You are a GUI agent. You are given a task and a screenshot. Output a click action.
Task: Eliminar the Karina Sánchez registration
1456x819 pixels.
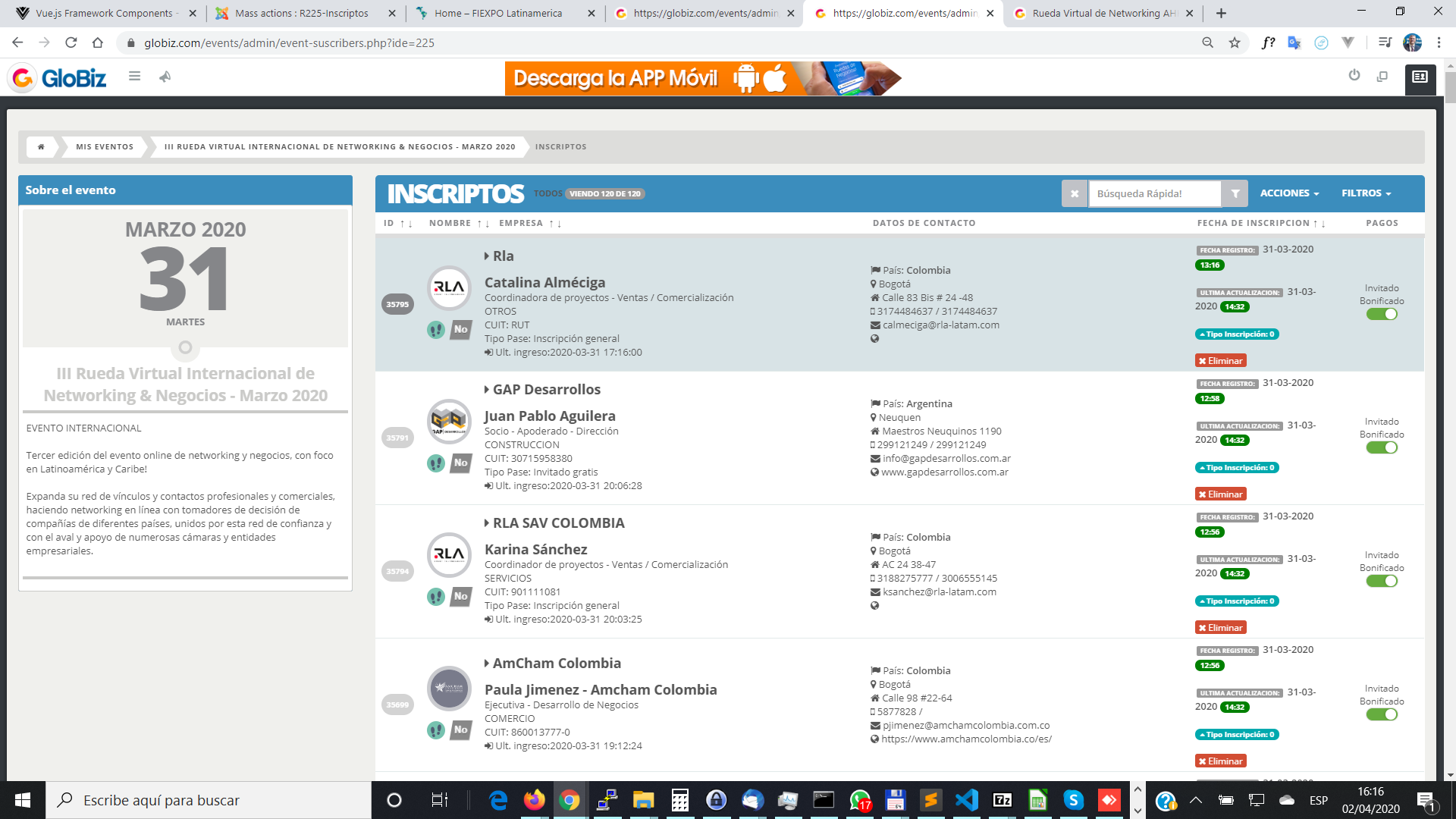click(1221, 628)
